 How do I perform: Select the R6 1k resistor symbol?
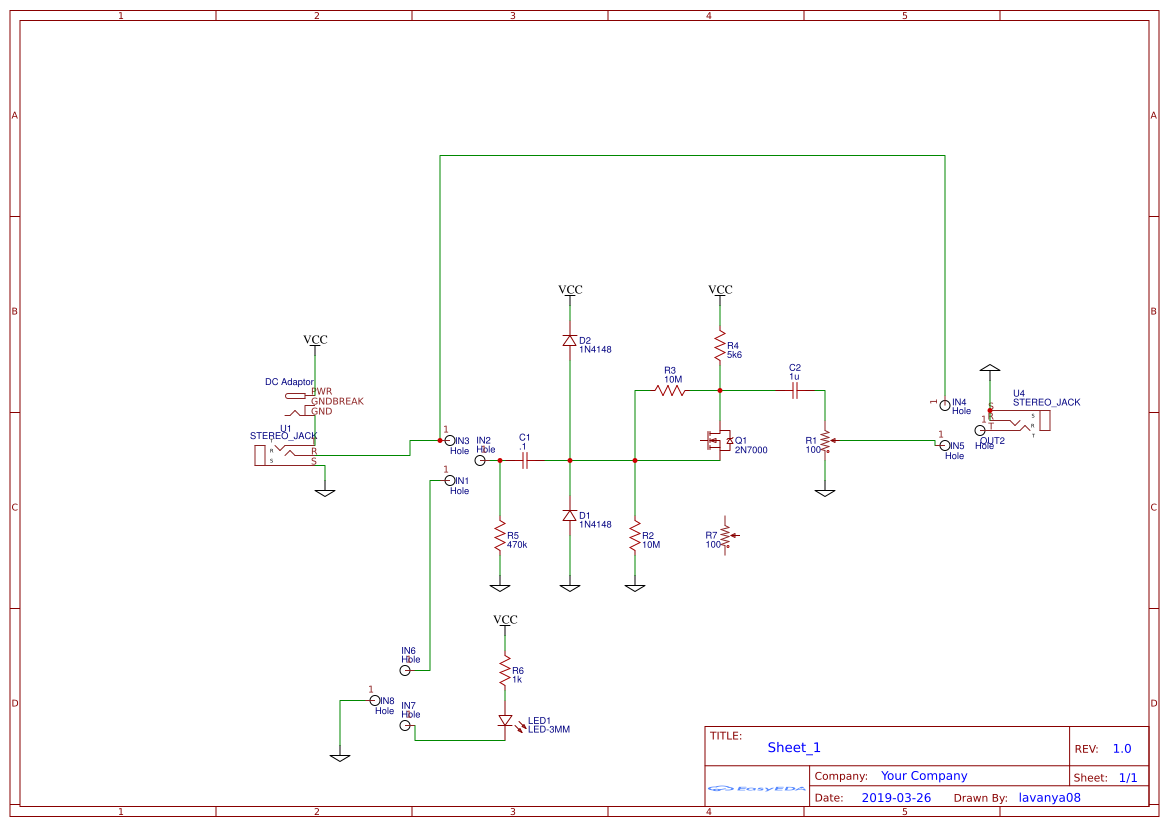505,671
